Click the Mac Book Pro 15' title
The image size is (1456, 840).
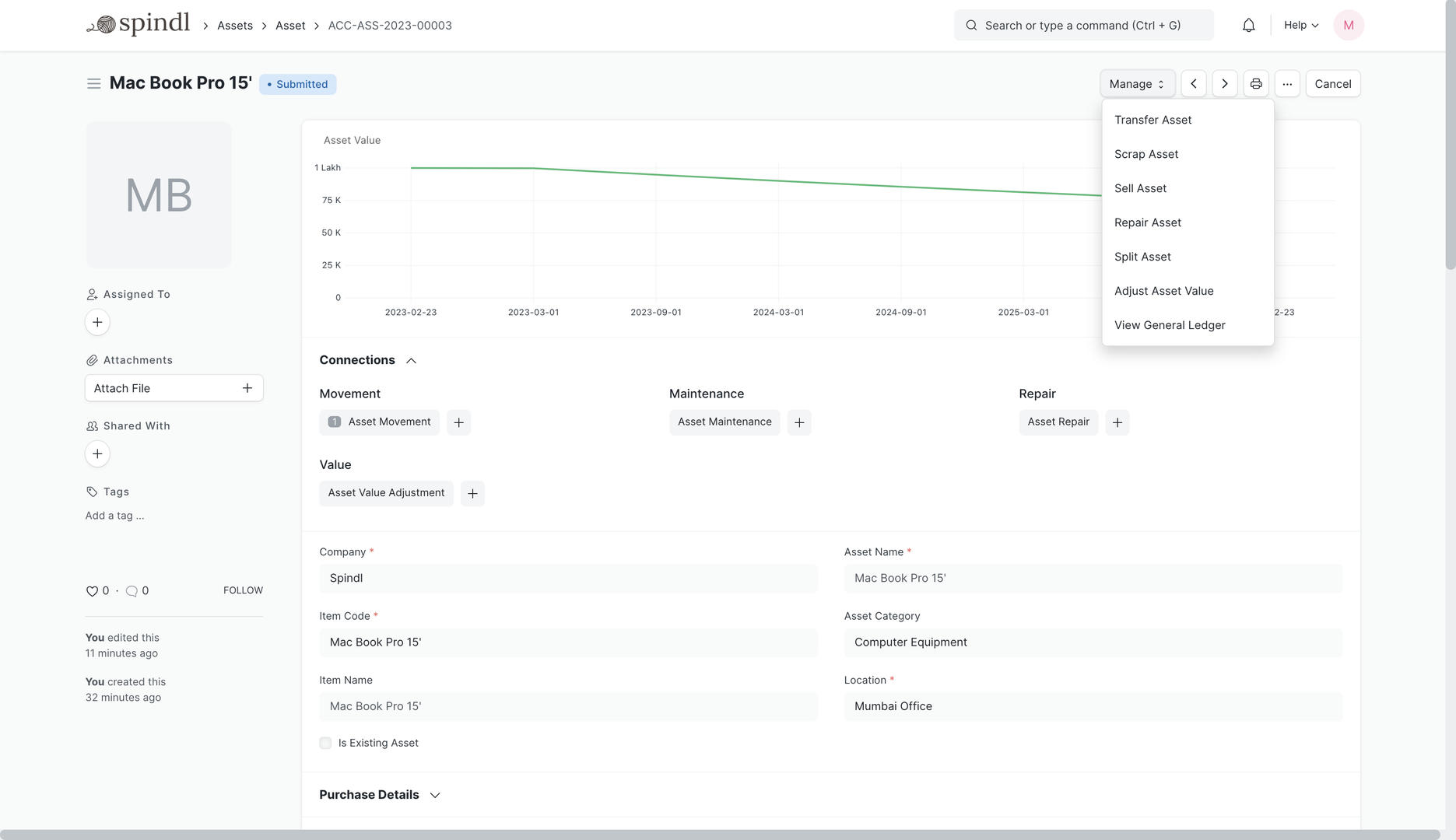coord(181,83)
